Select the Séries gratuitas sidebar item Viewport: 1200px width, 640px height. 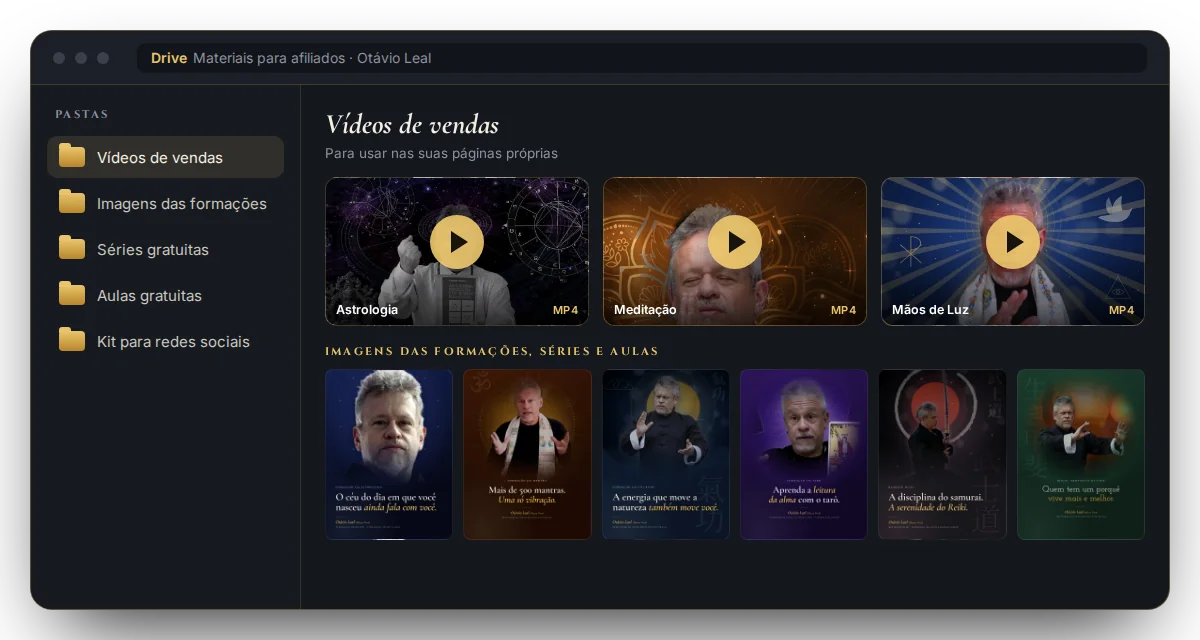coord(166,249)
